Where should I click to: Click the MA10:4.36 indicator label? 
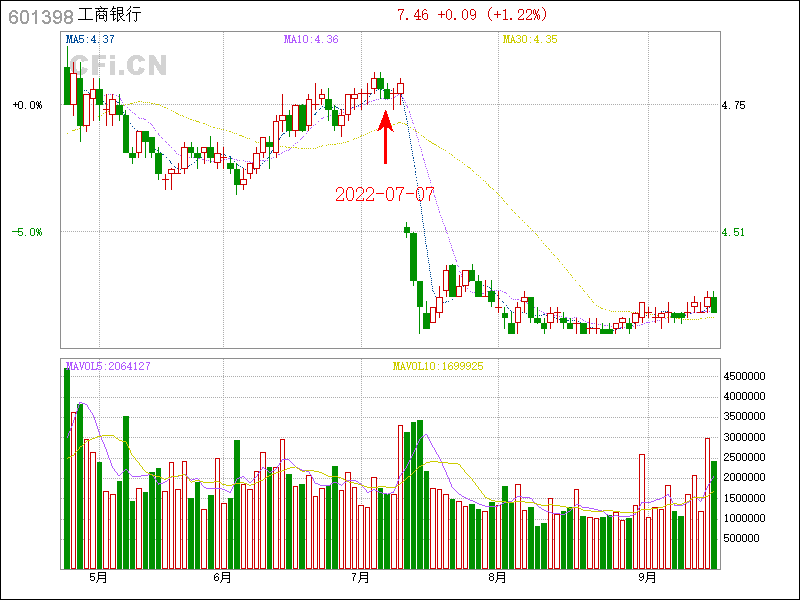(x=311, y=39)
